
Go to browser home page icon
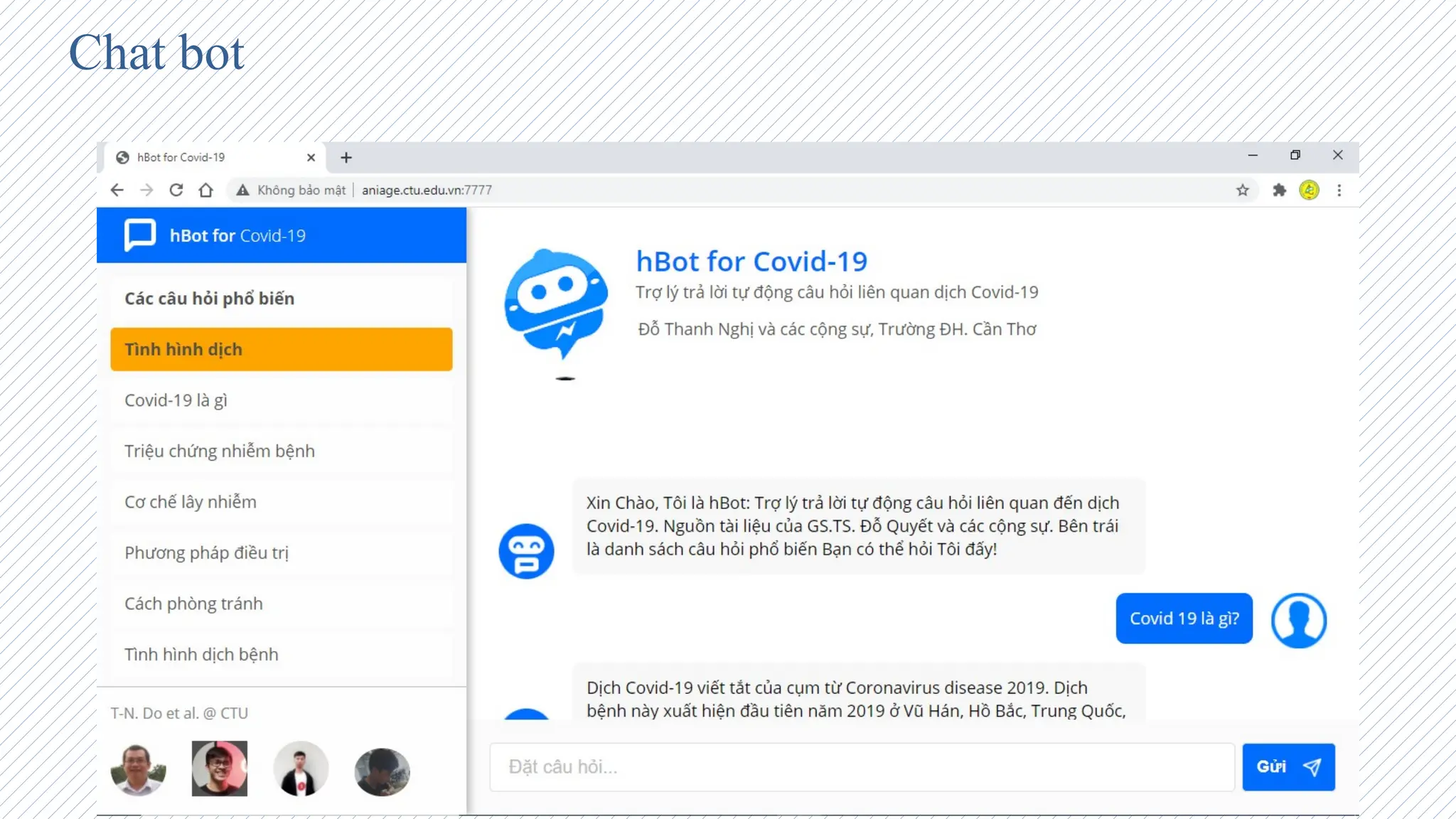point(205,190)
